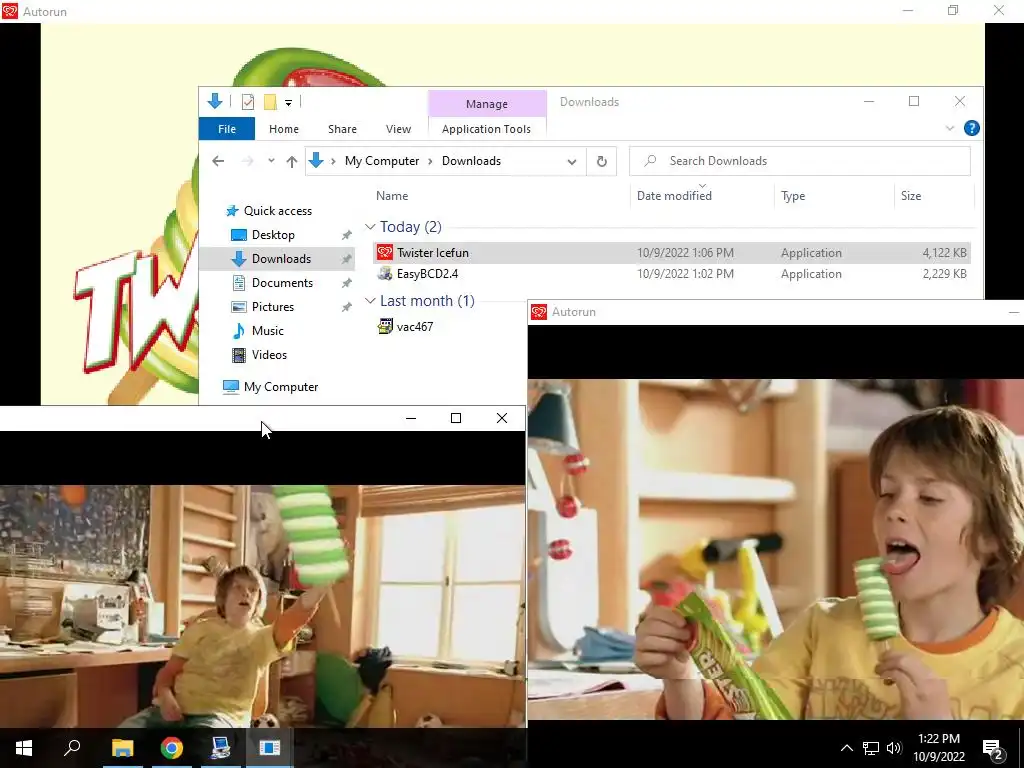Click Twister Icefun date 10/9/2022 1:06 PM
Image resolution: width=1024 pixels, height=768 pixels.
pyautogui.click(x=685, y=253)
